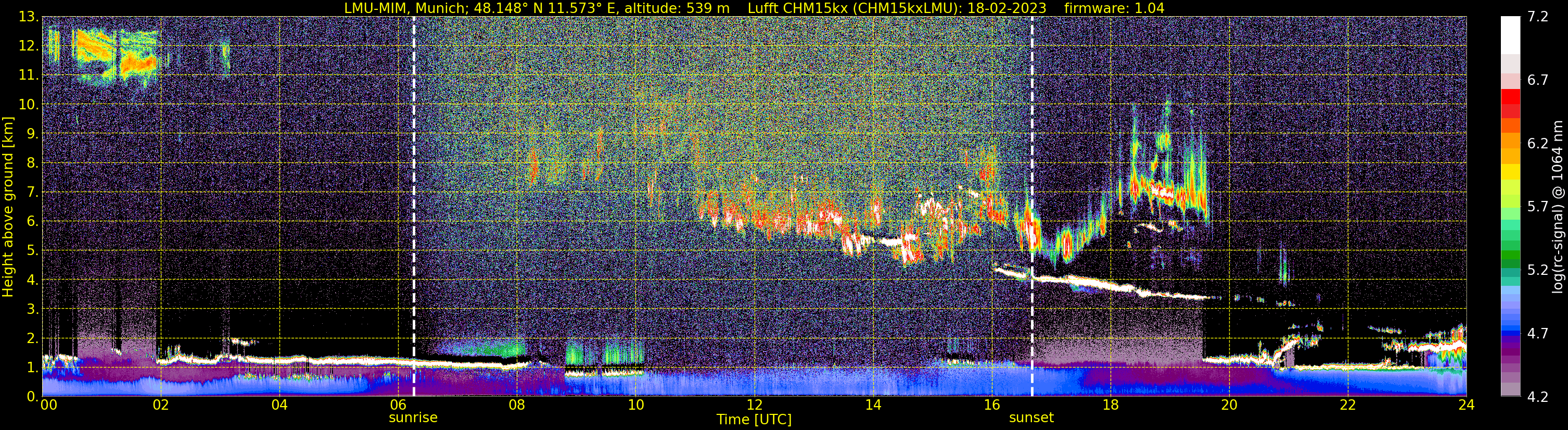The width and height of the screenshot is (1568, 430).
Task: Click the colorbar value '5.2'
Action: point(1538,270)
